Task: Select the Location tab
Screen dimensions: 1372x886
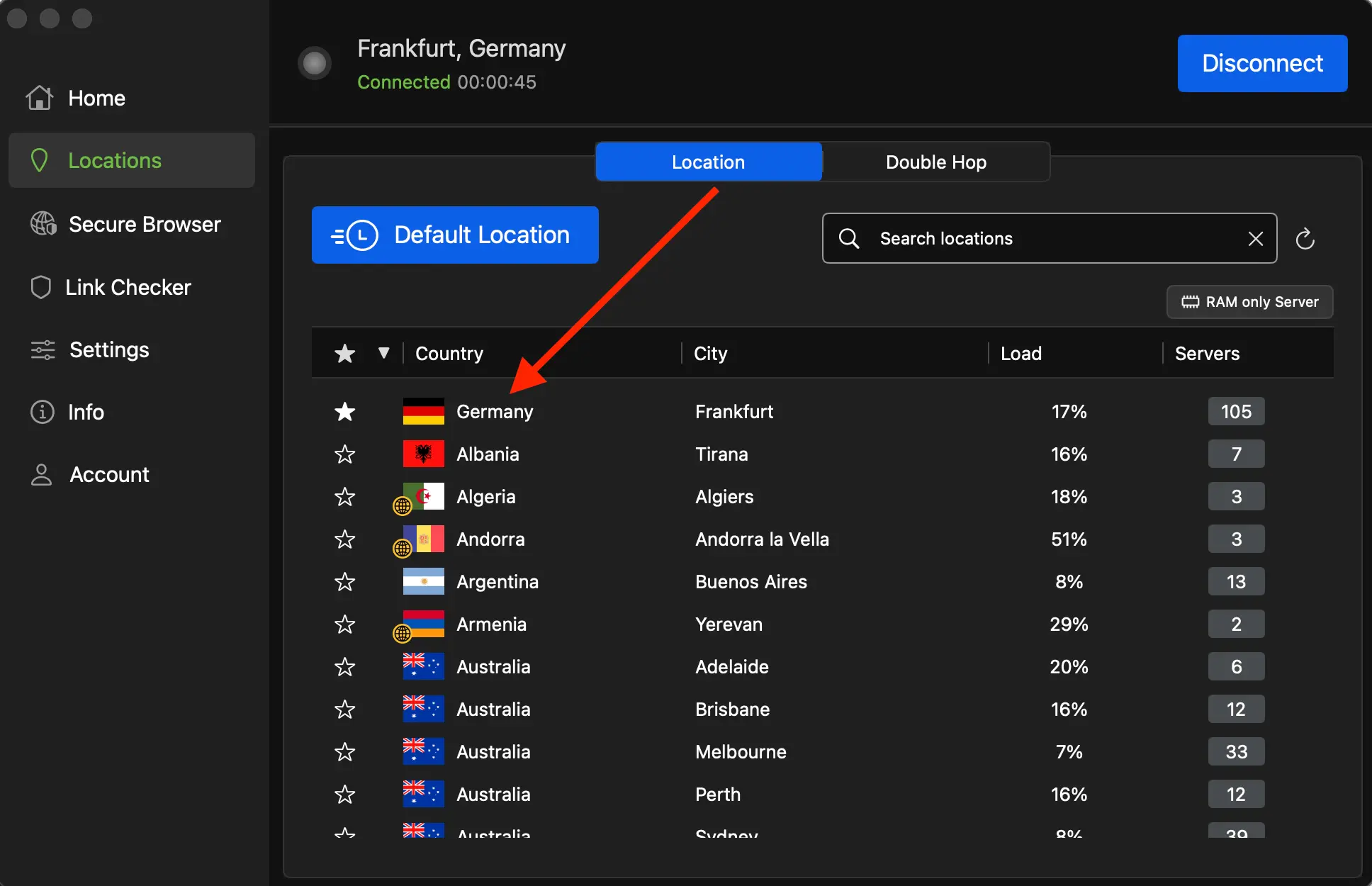Action: pyautogui.click(x=708, y=162)
